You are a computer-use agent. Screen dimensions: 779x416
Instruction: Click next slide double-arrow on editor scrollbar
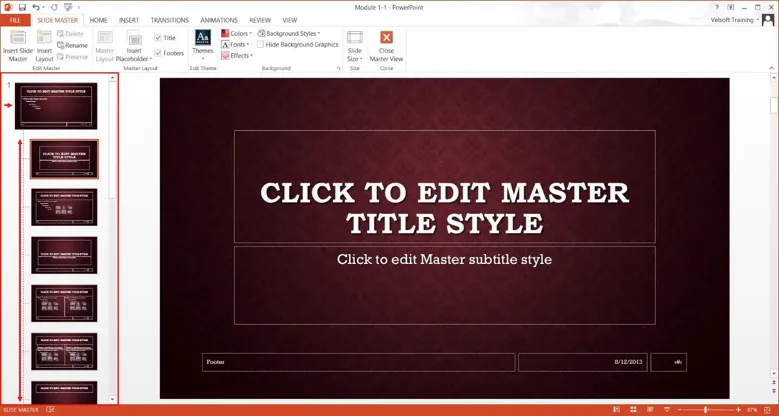[774, 389]
